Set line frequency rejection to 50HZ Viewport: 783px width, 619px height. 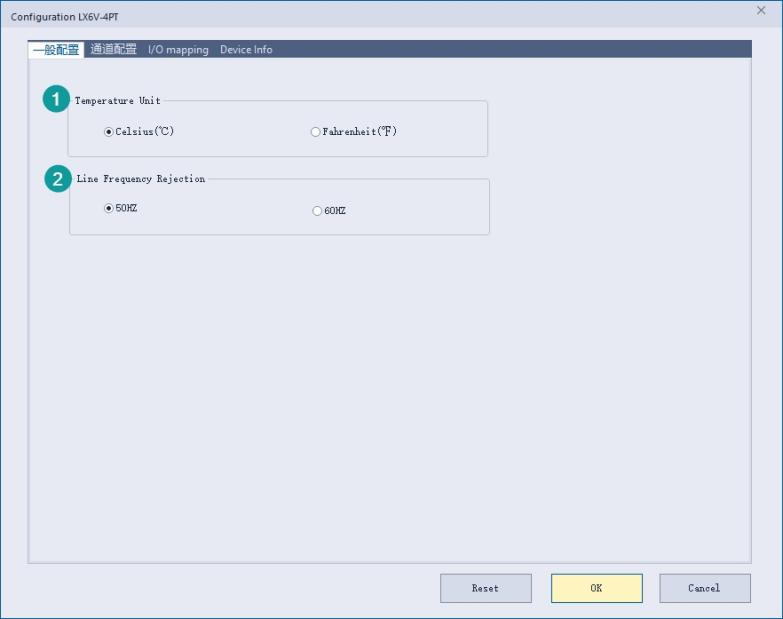(x=109, y=208)
